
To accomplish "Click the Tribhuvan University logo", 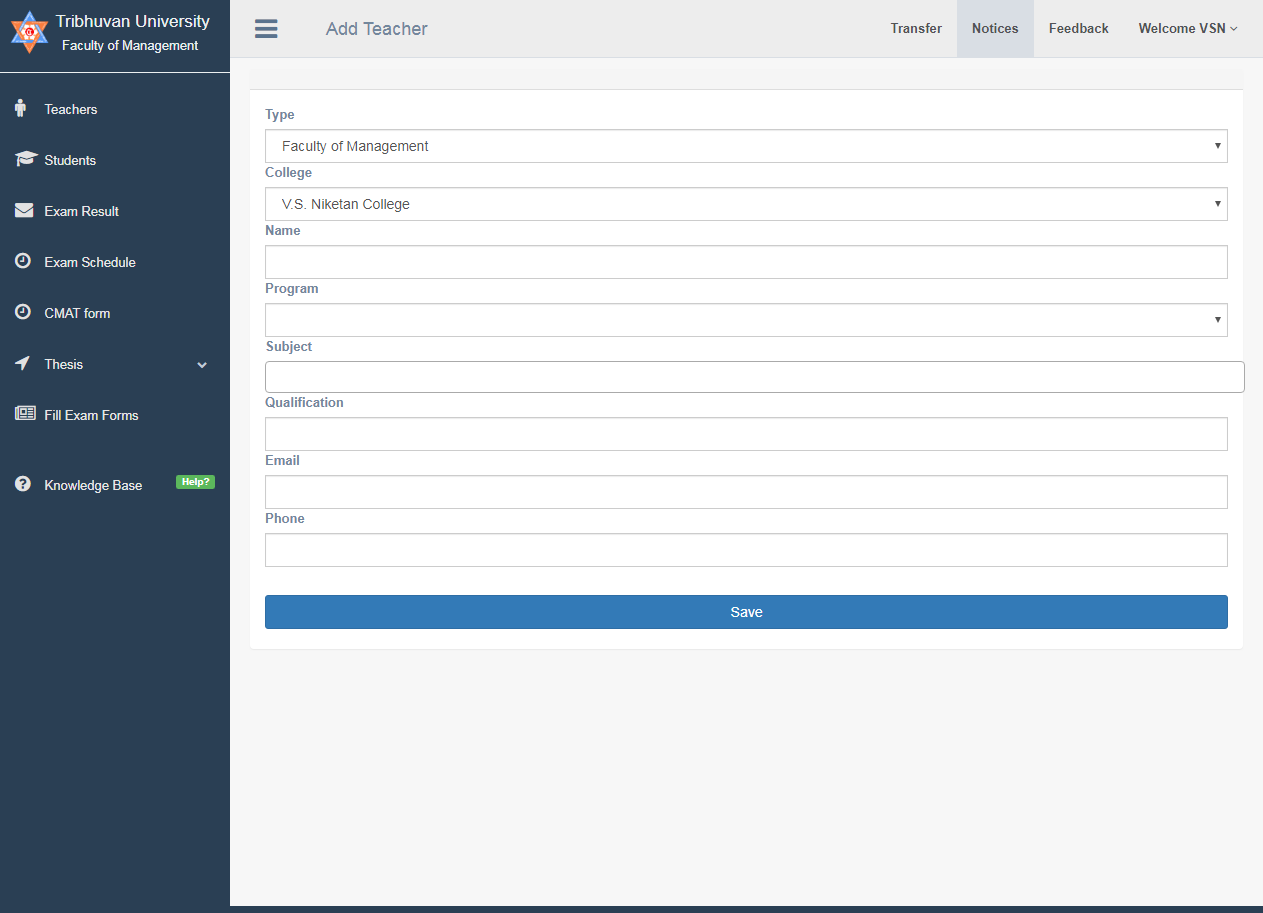I will 29,32.
